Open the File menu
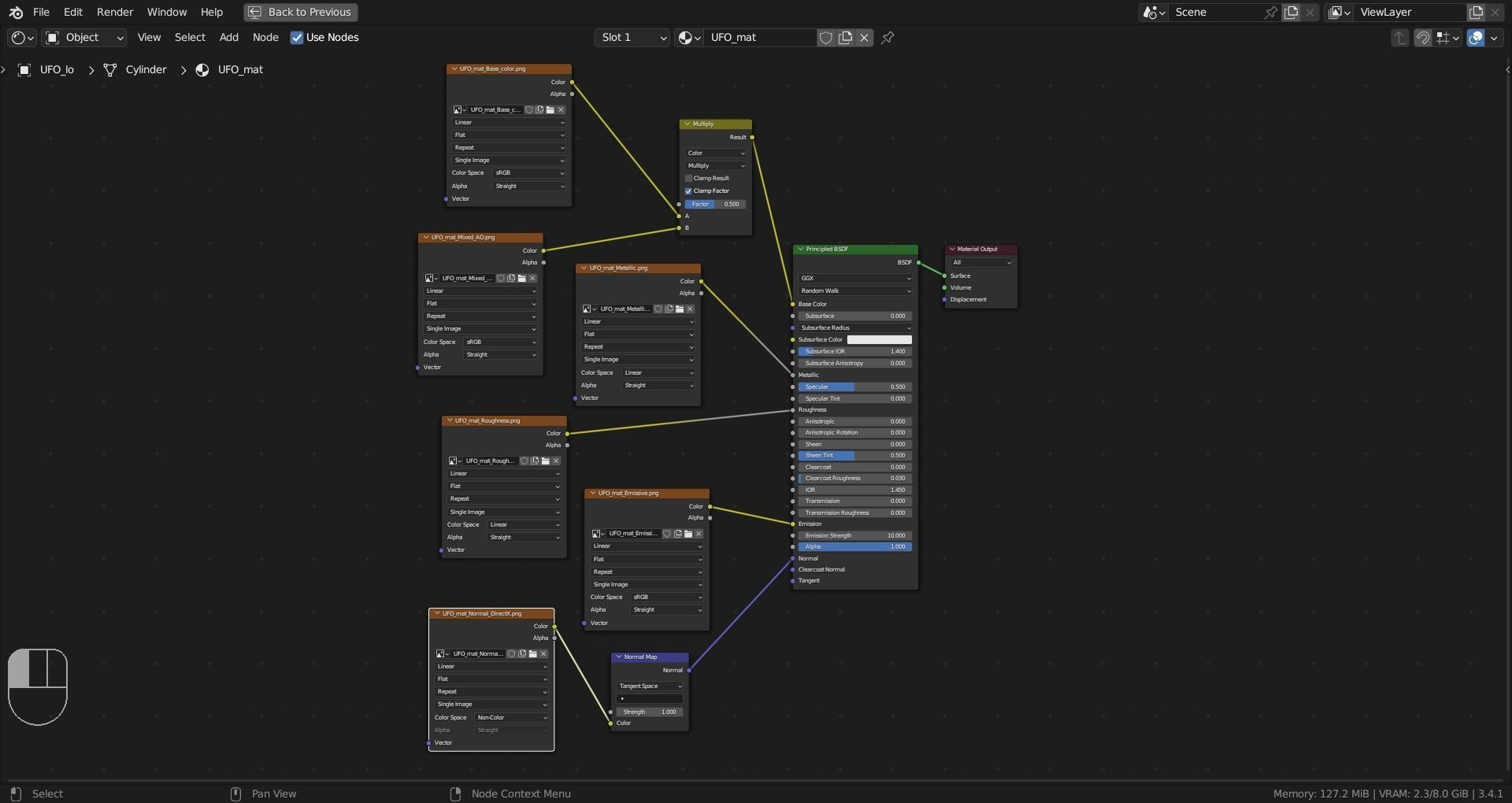 click(x=41, y=13)
